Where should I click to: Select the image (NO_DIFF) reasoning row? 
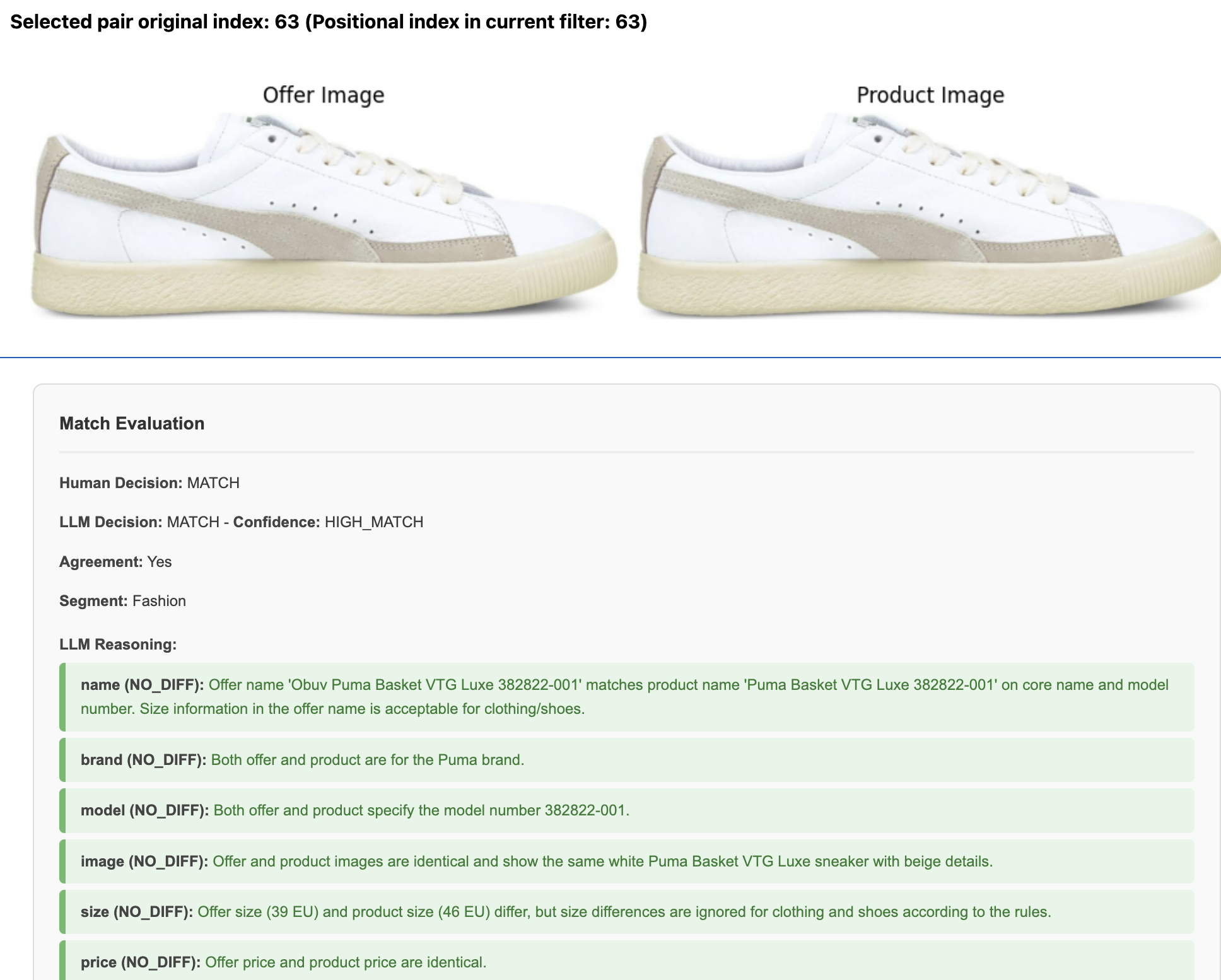coord(627,861)
